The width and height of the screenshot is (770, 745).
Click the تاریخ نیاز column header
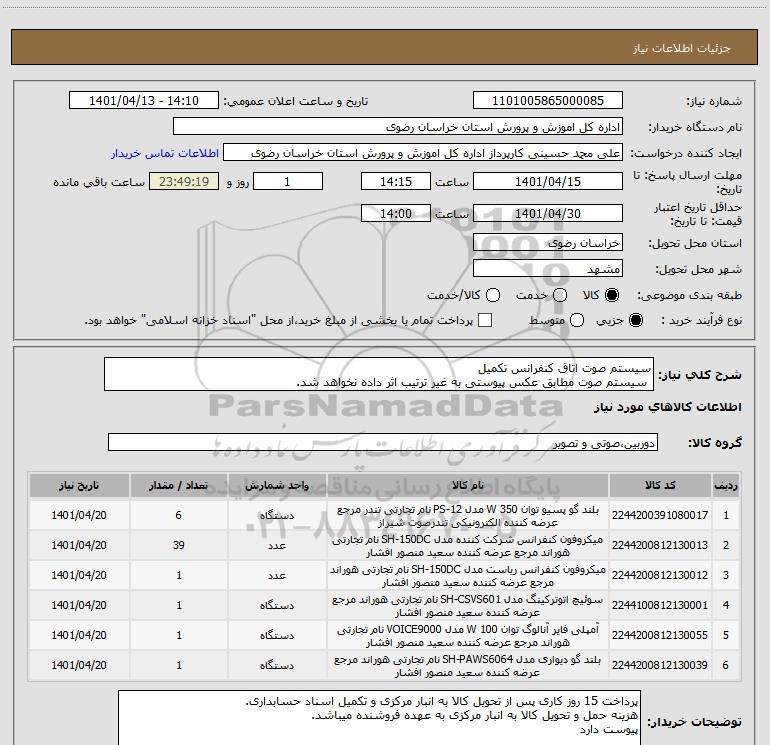79,486
